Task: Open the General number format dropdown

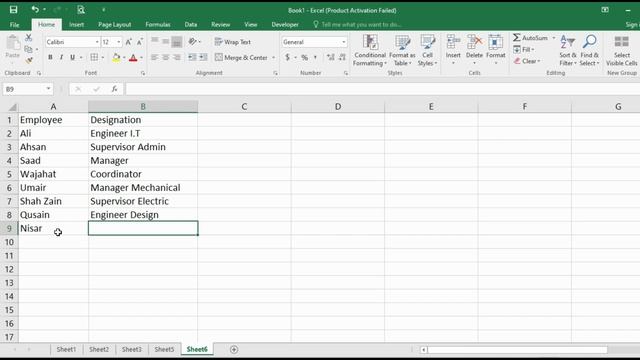Action: [344, 42]
